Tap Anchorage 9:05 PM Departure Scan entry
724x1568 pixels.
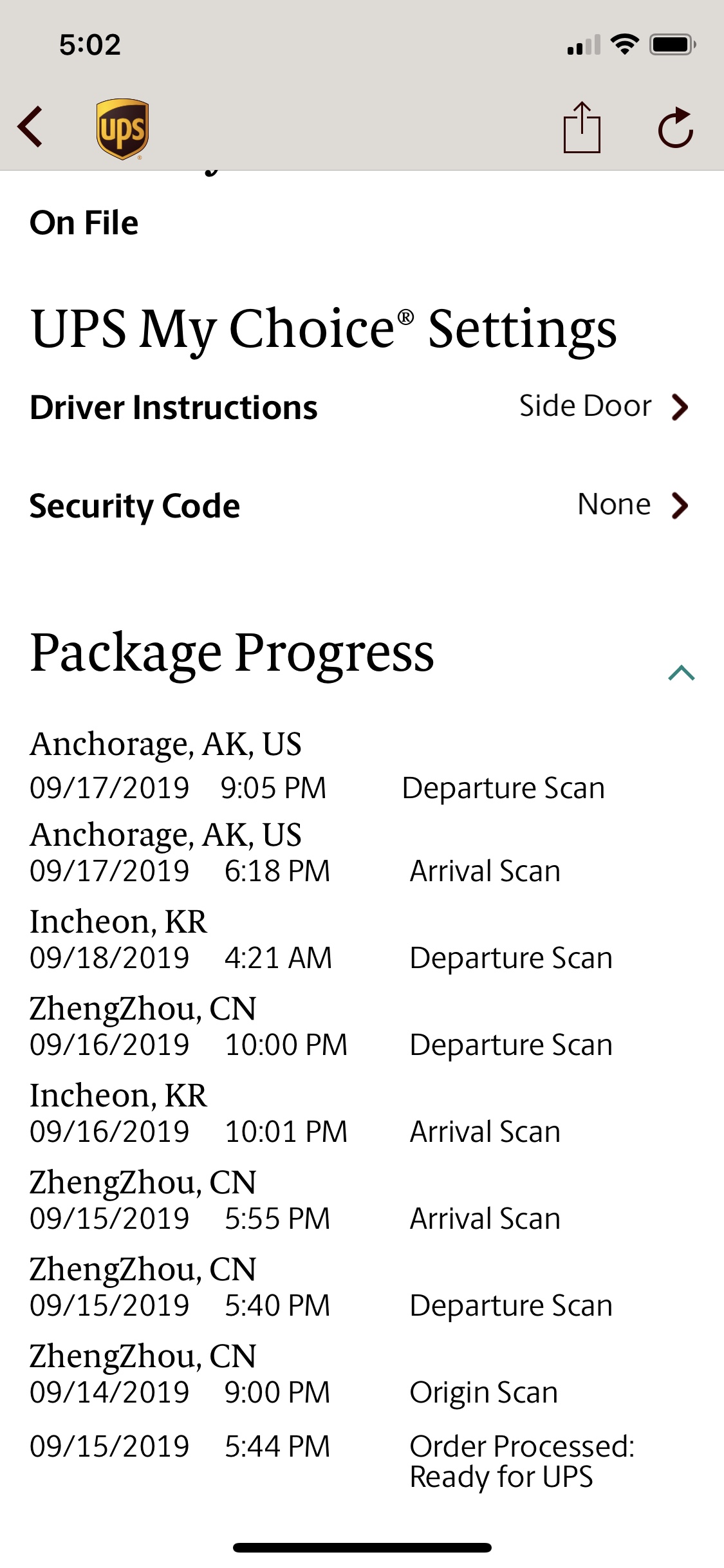coord(503,788)
